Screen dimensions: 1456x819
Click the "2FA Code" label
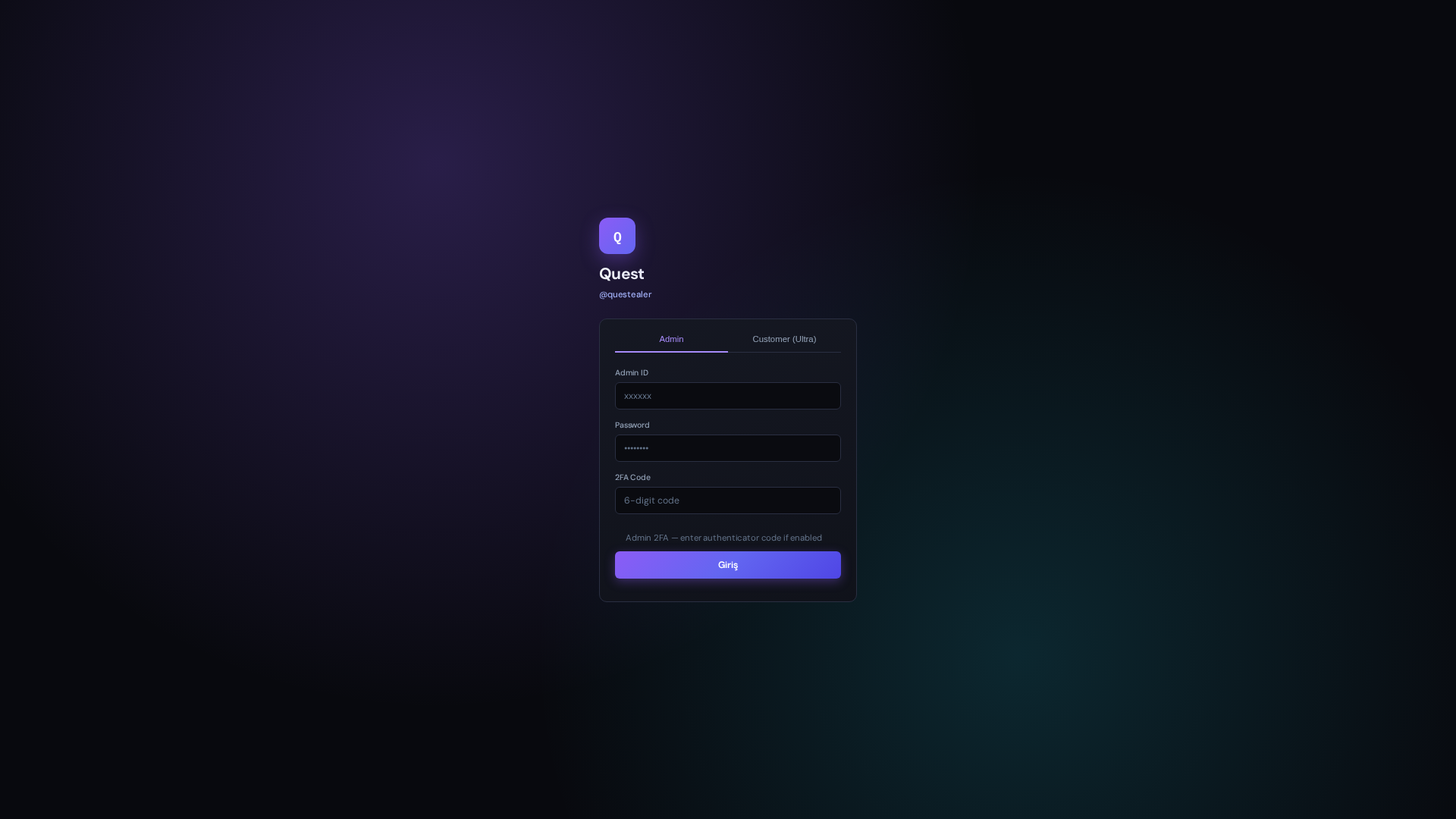click(632, 478)
